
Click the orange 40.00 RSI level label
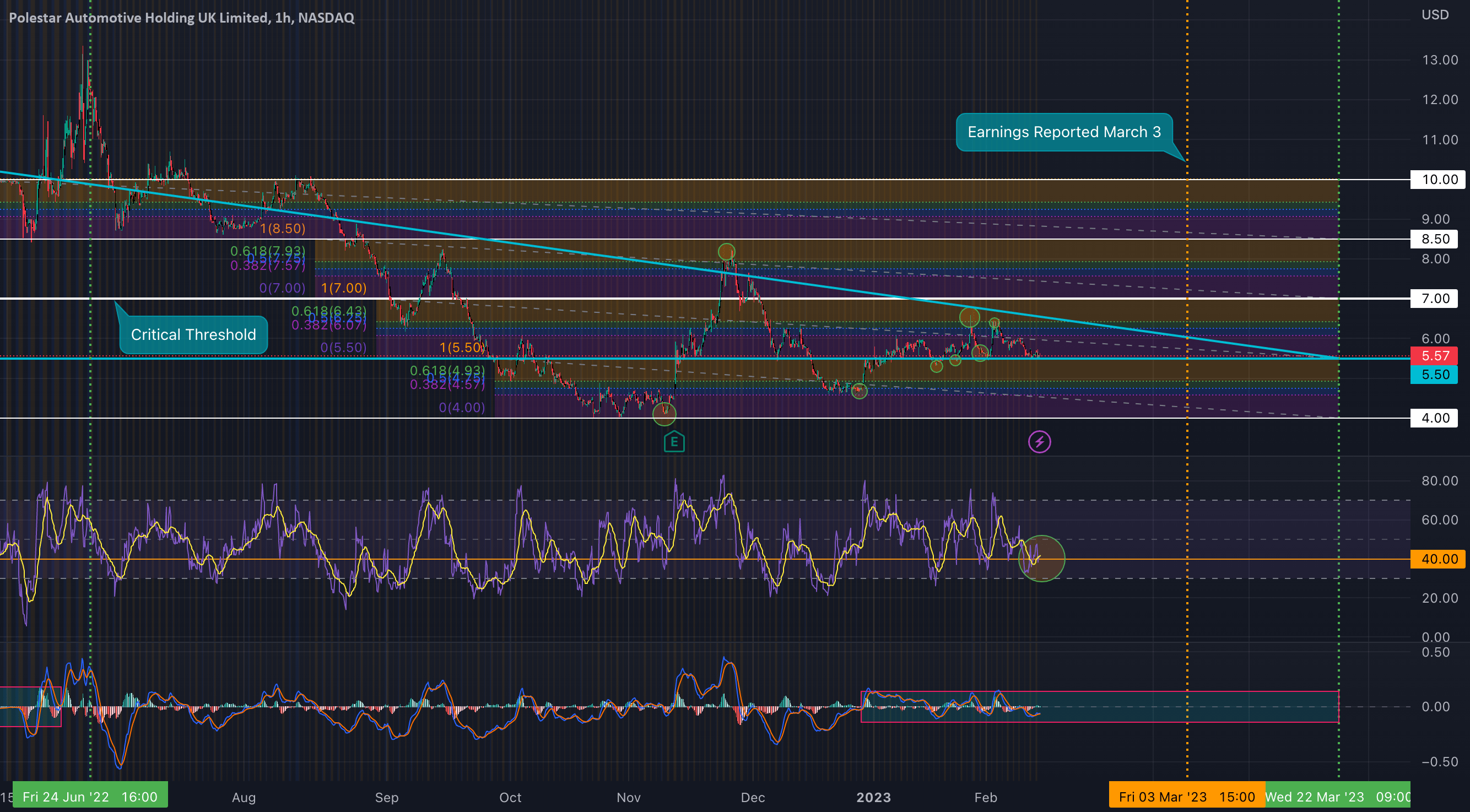pos(1438,559)
